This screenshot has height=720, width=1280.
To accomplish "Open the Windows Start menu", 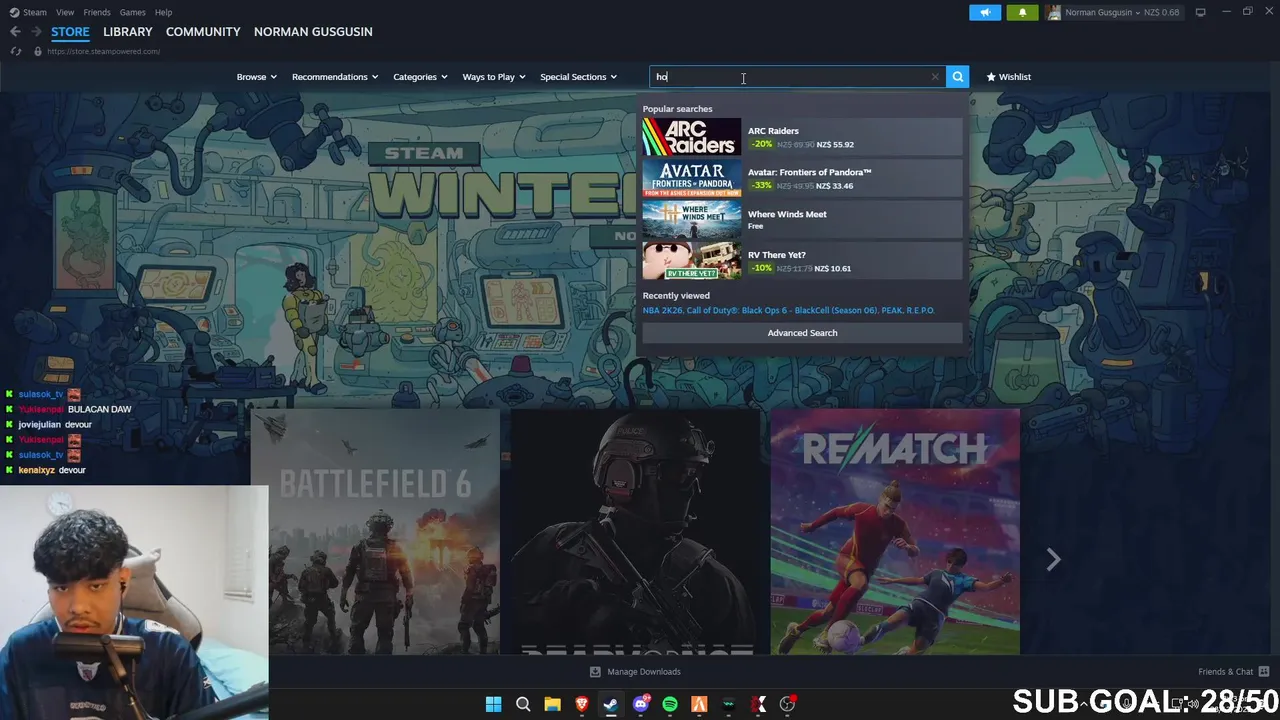I will pyautogui.click(x=493, y=704).
